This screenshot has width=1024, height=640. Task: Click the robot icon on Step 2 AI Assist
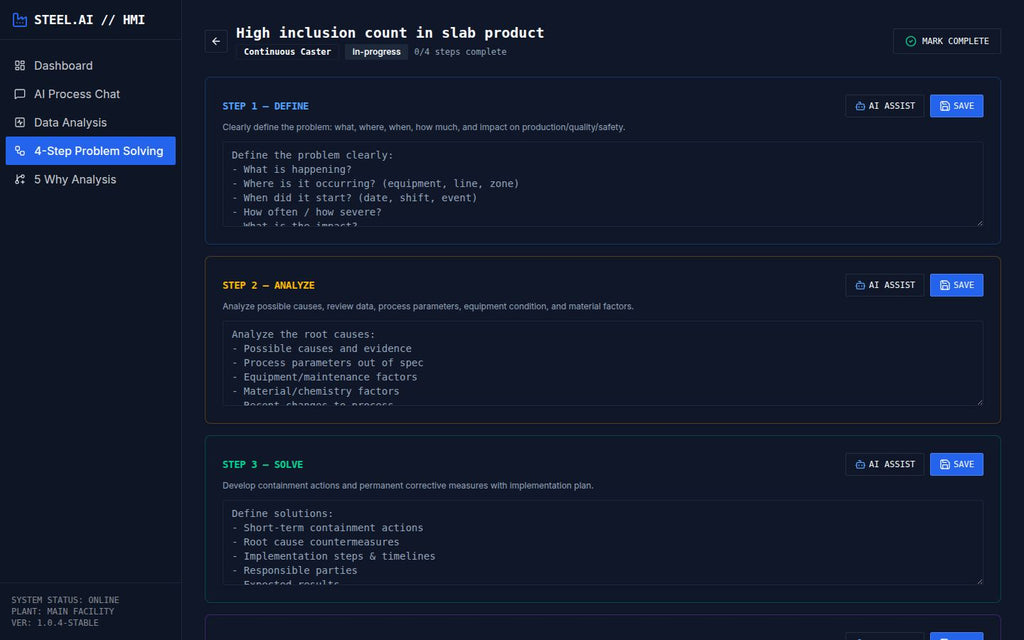[859, 284]
